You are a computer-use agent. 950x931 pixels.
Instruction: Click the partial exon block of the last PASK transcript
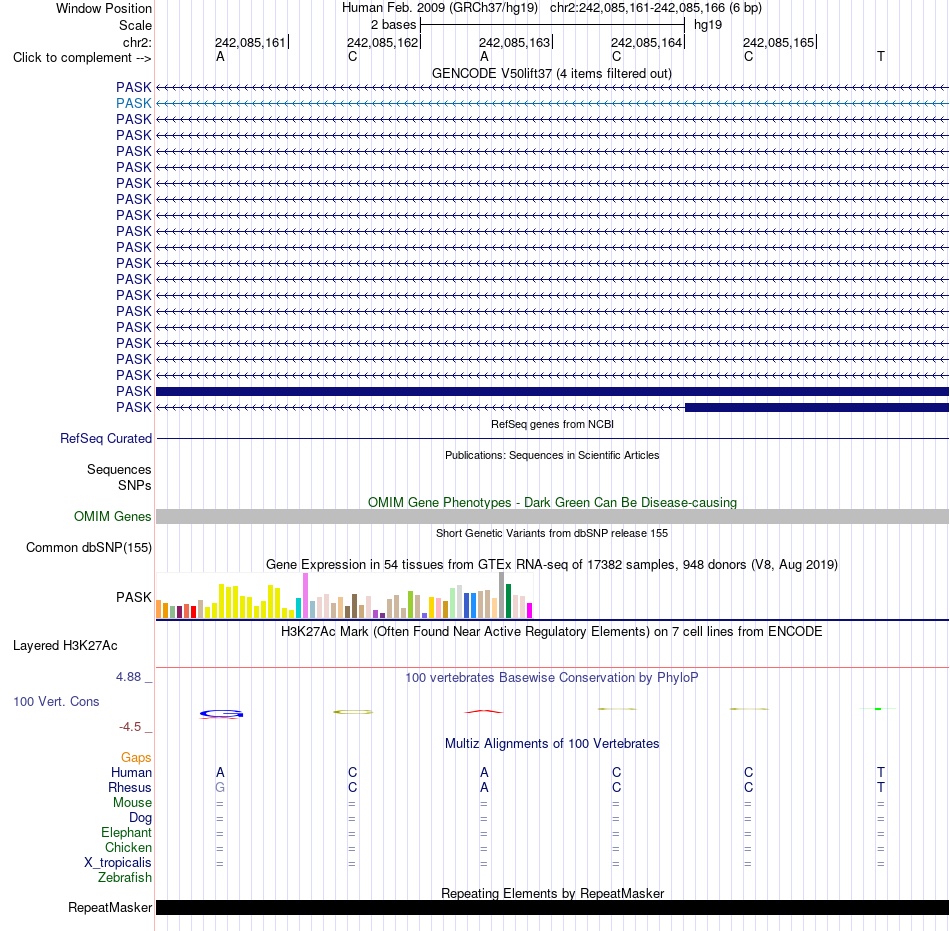(817, 408)
